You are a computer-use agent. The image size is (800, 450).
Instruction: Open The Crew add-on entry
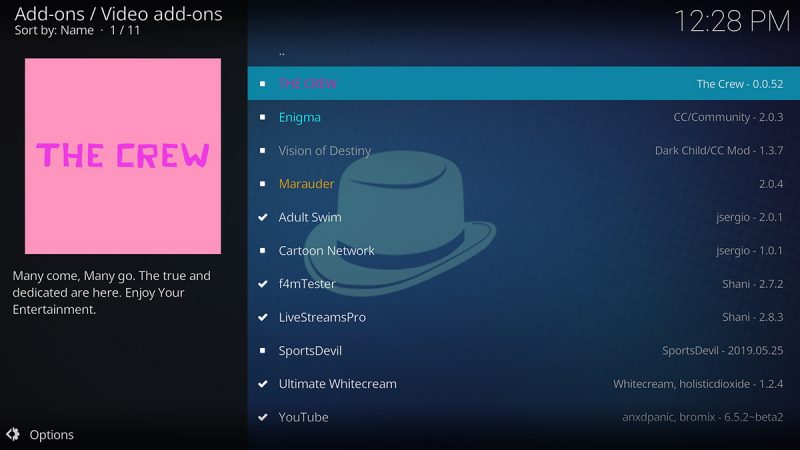point(308,84)
